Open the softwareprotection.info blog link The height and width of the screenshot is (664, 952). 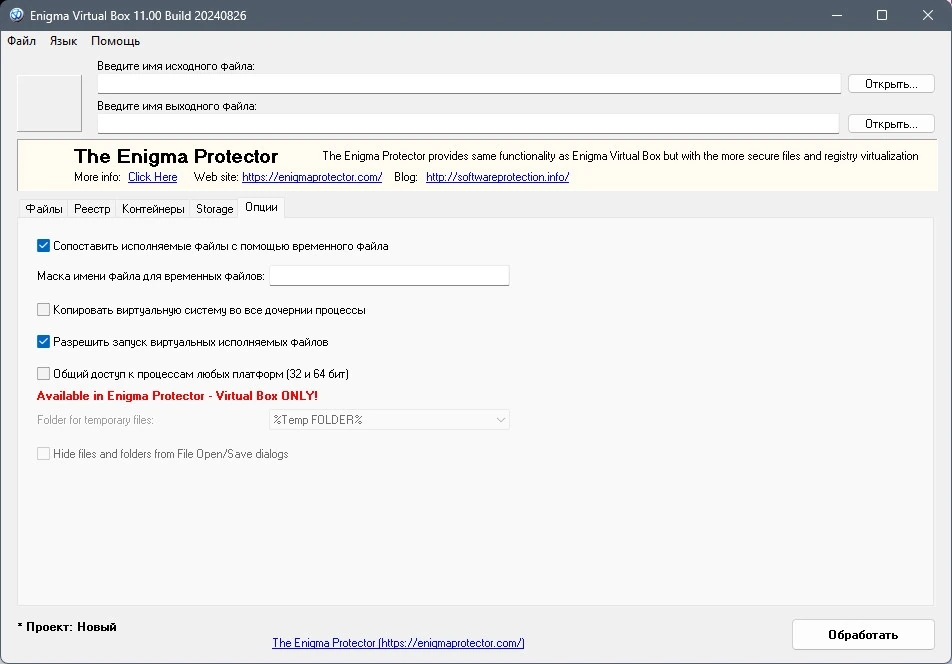click(497, 177)
